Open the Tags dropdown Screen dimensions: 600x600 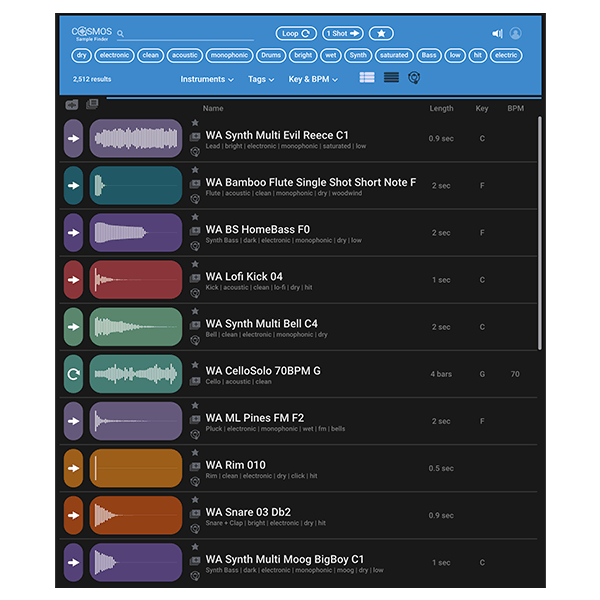(261, 79)
